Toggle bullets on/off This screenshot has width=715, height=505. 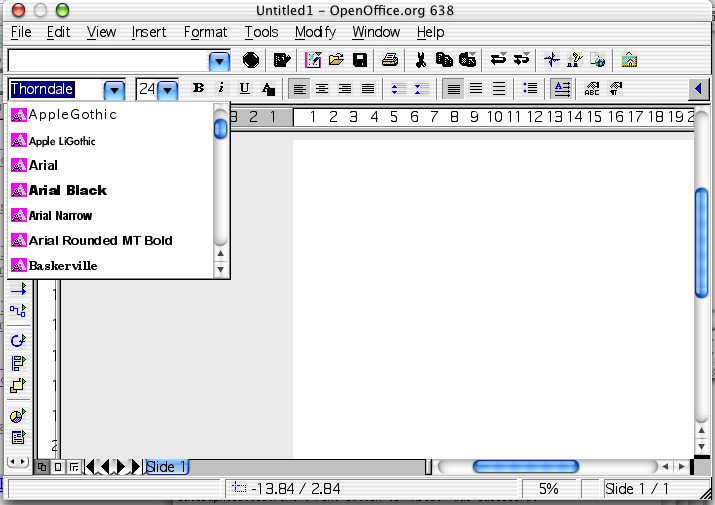click(x=530, y=89)
